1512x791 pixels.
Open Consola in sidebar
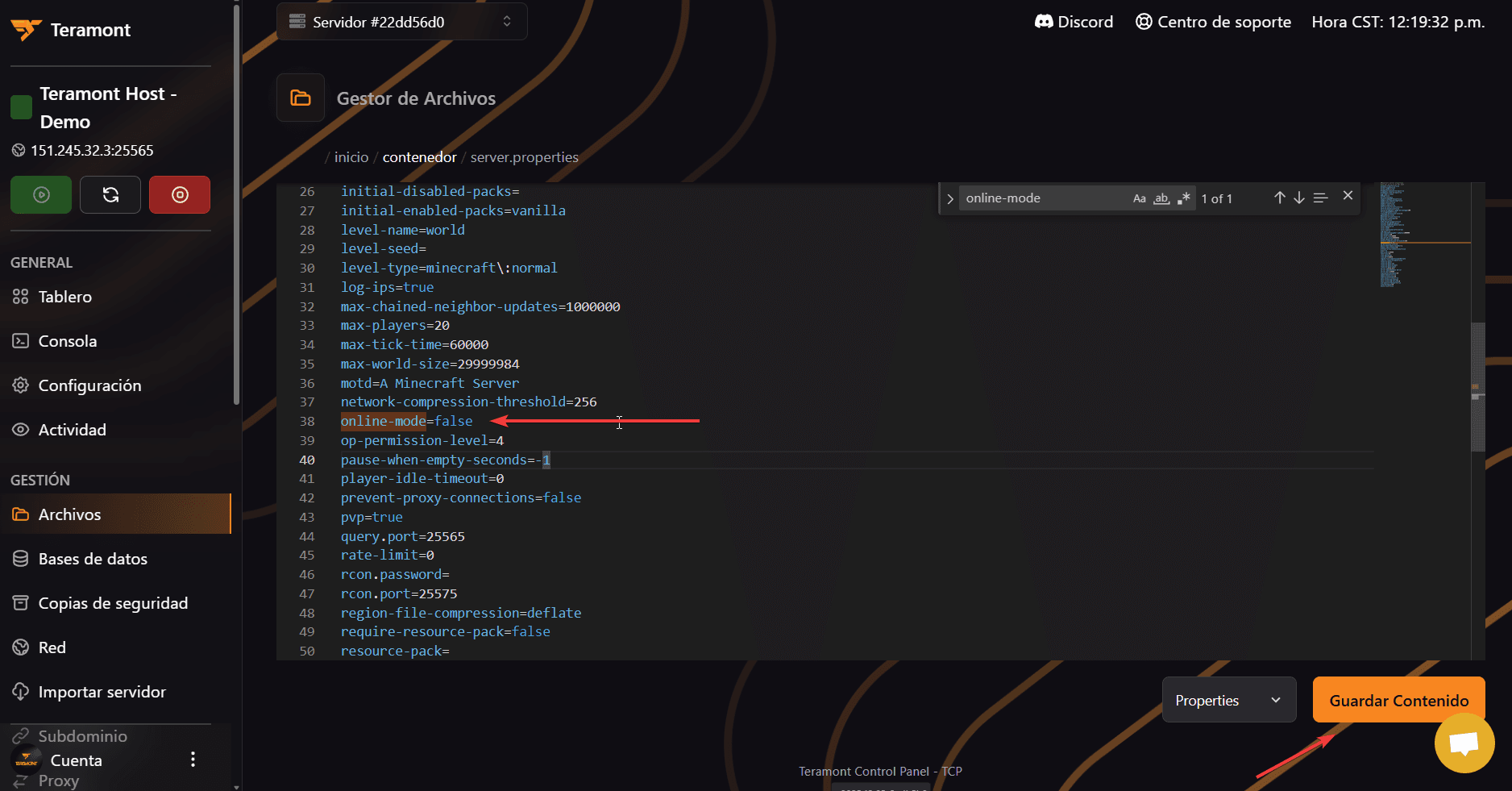pos(68,341)
